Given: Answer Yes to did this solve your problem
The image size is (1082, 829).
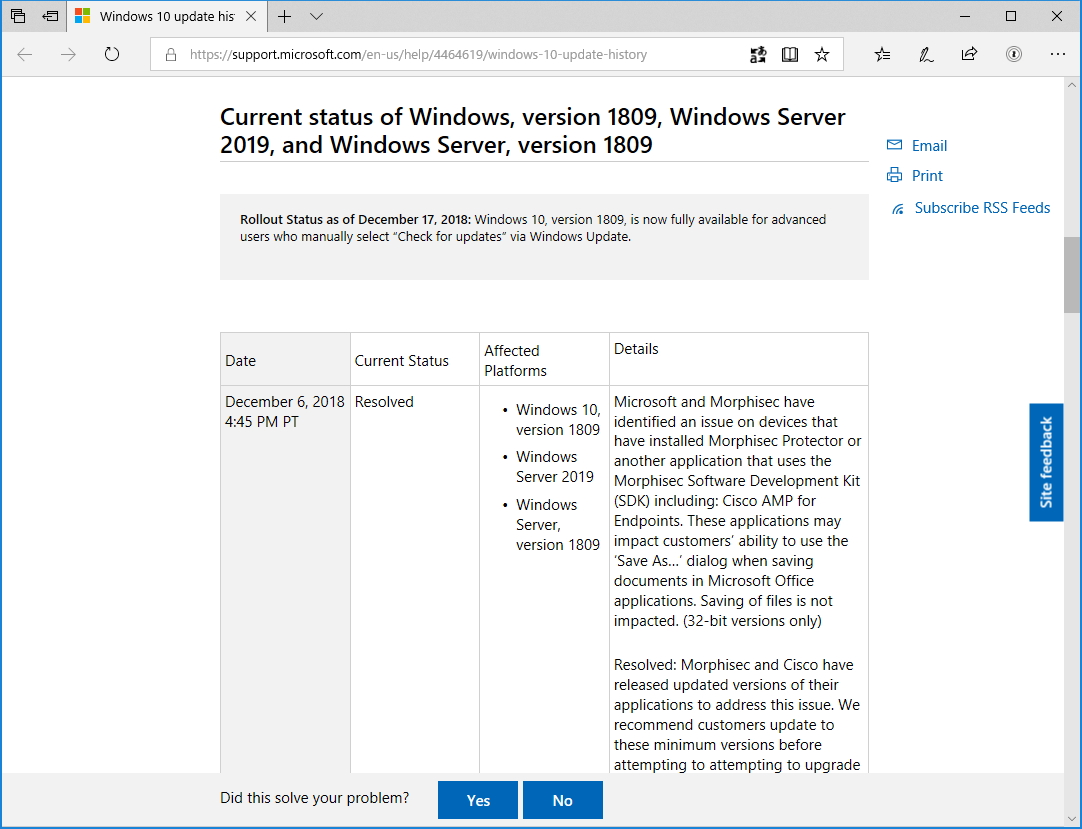Looking at the screenshot, I should [x=477, y=799].
